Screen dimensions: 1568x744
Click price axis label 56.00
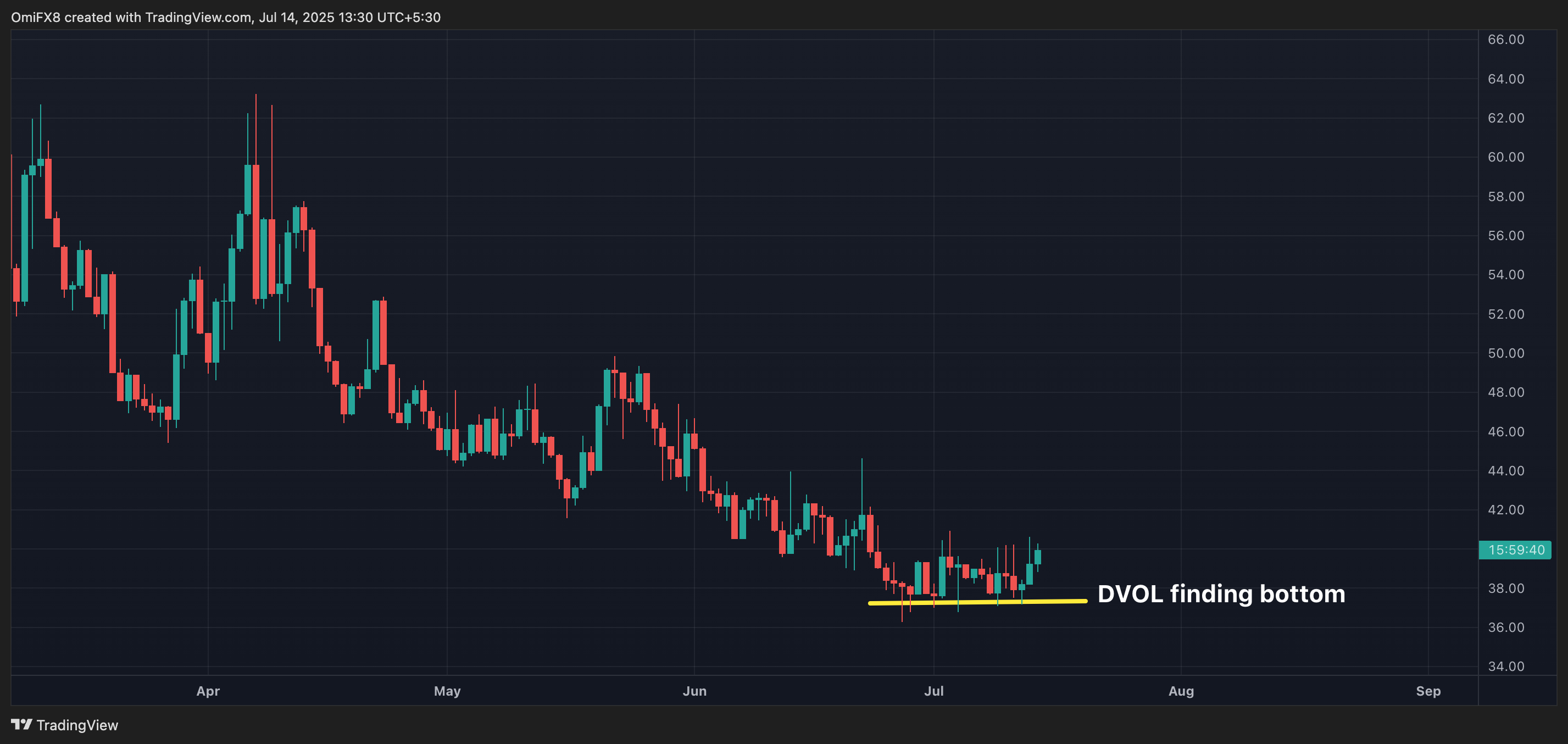[x=1506, y=236]
